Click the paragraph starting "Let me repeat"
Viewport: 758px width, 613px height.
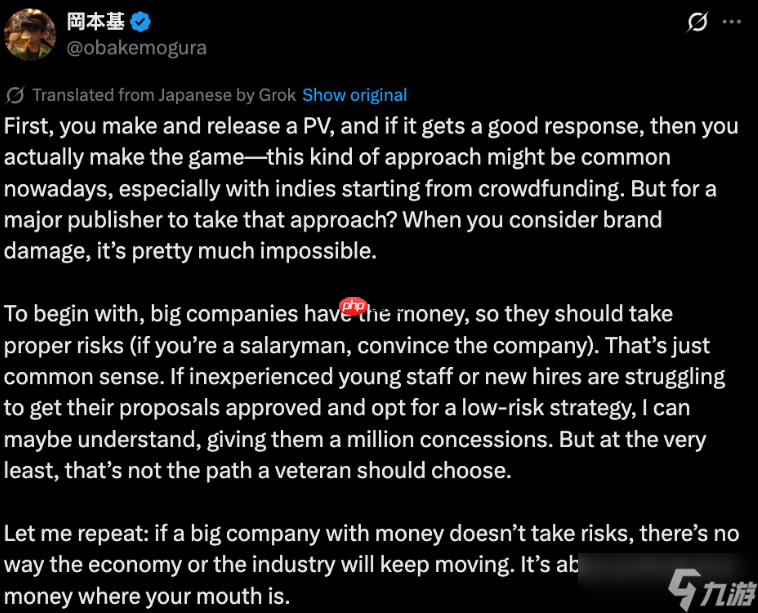(300, 565)
